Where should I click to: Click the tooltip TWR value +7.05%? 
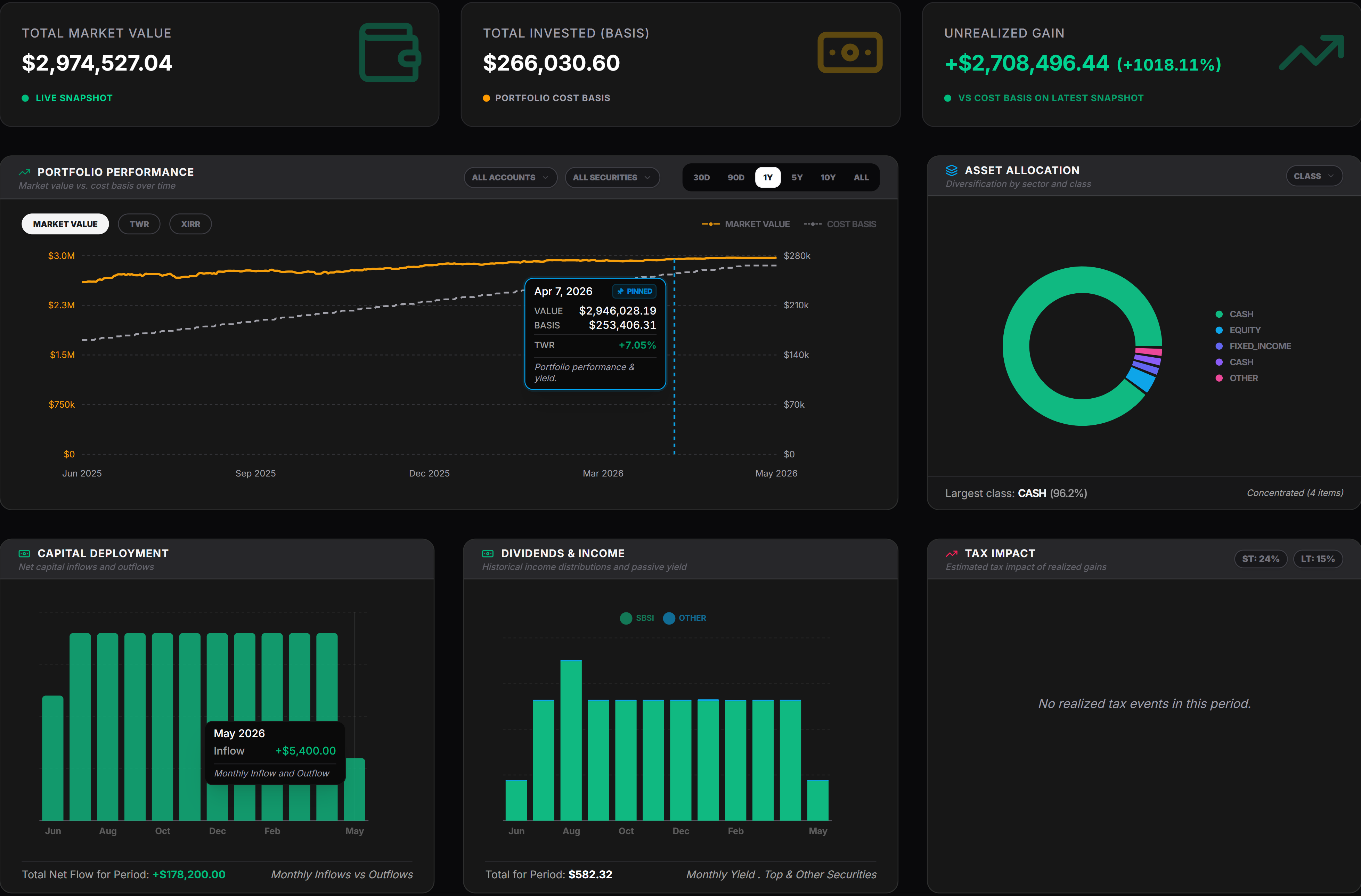pyautogui.click(x=637, y=345)
